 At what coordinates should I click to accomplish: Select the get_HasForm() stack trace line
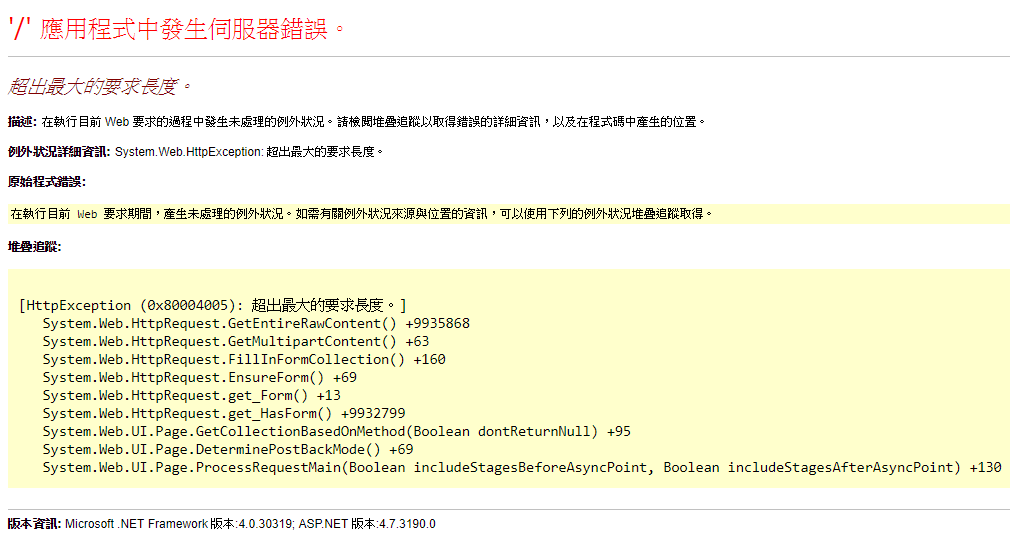coord(223,414)
